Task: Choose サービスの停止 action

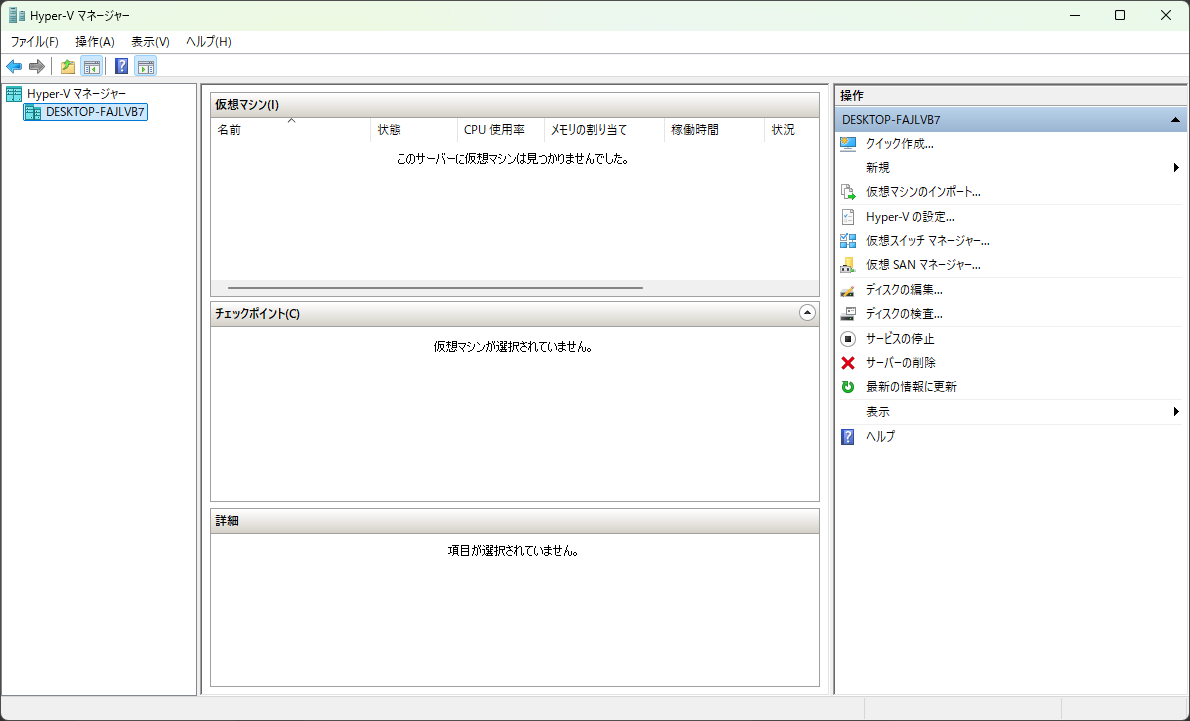Action: [x=900, y=339]
